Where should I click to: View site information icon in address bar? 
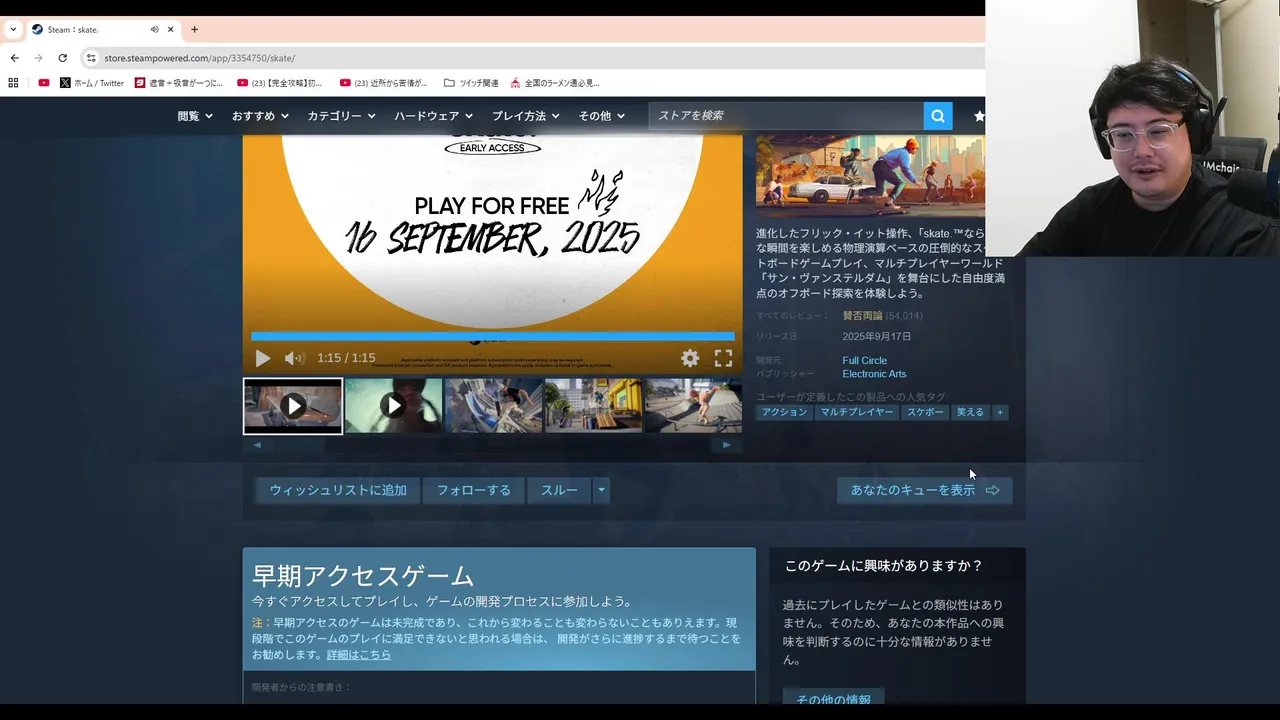pyautogui.click(x=91, y=58)
